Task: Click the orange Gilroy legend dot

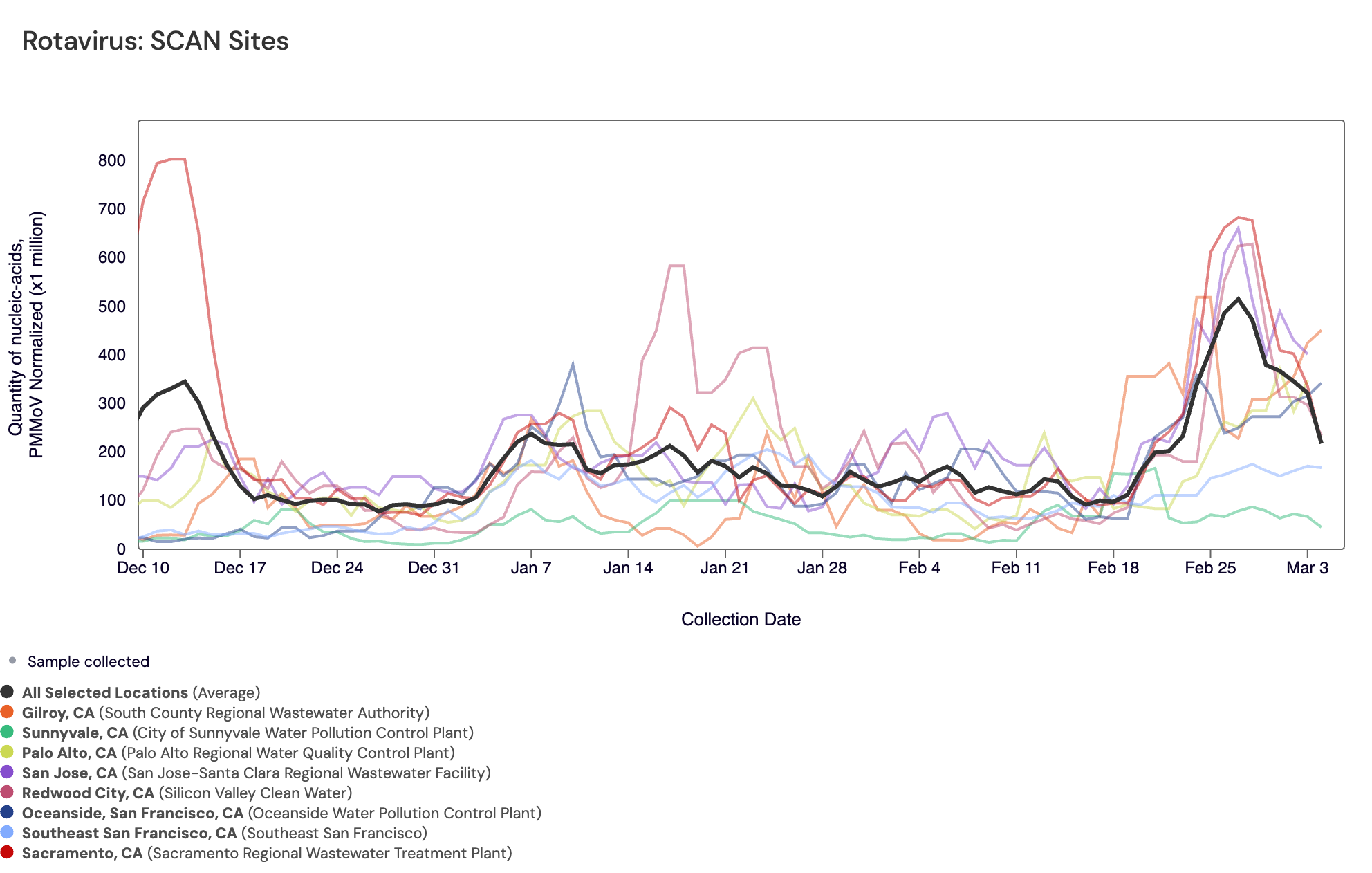Action: [x=8, y=712]
